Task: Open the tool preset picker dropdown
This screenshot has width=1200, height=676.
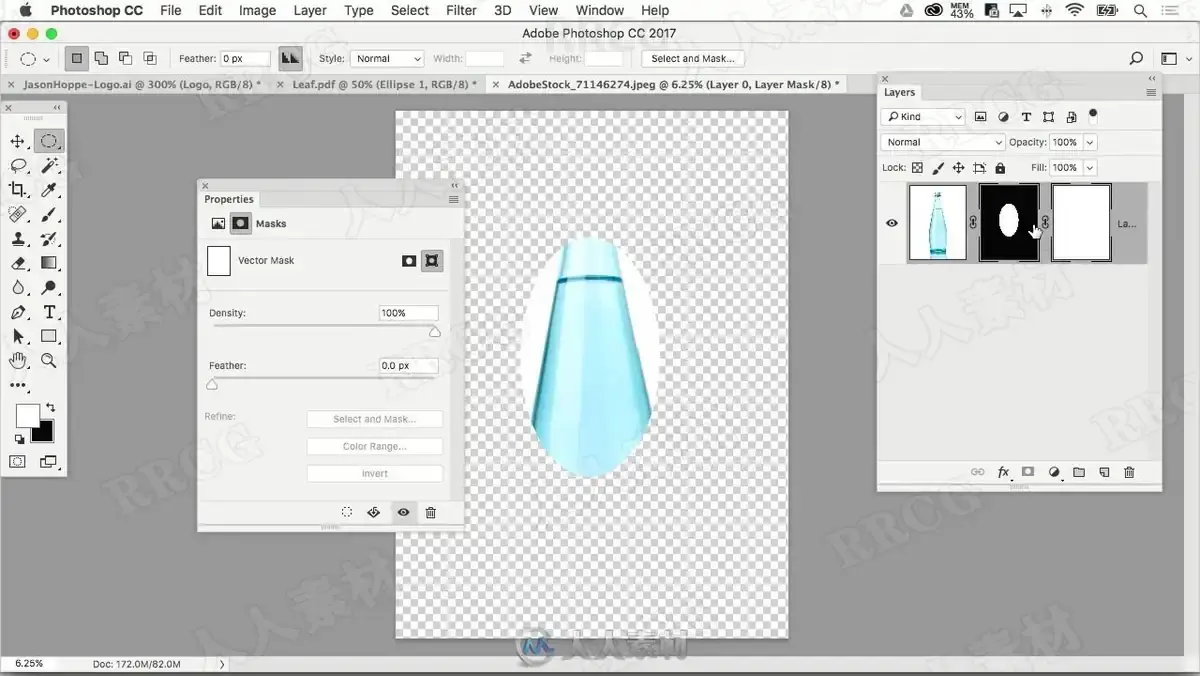Action: [x=35, y=59]
